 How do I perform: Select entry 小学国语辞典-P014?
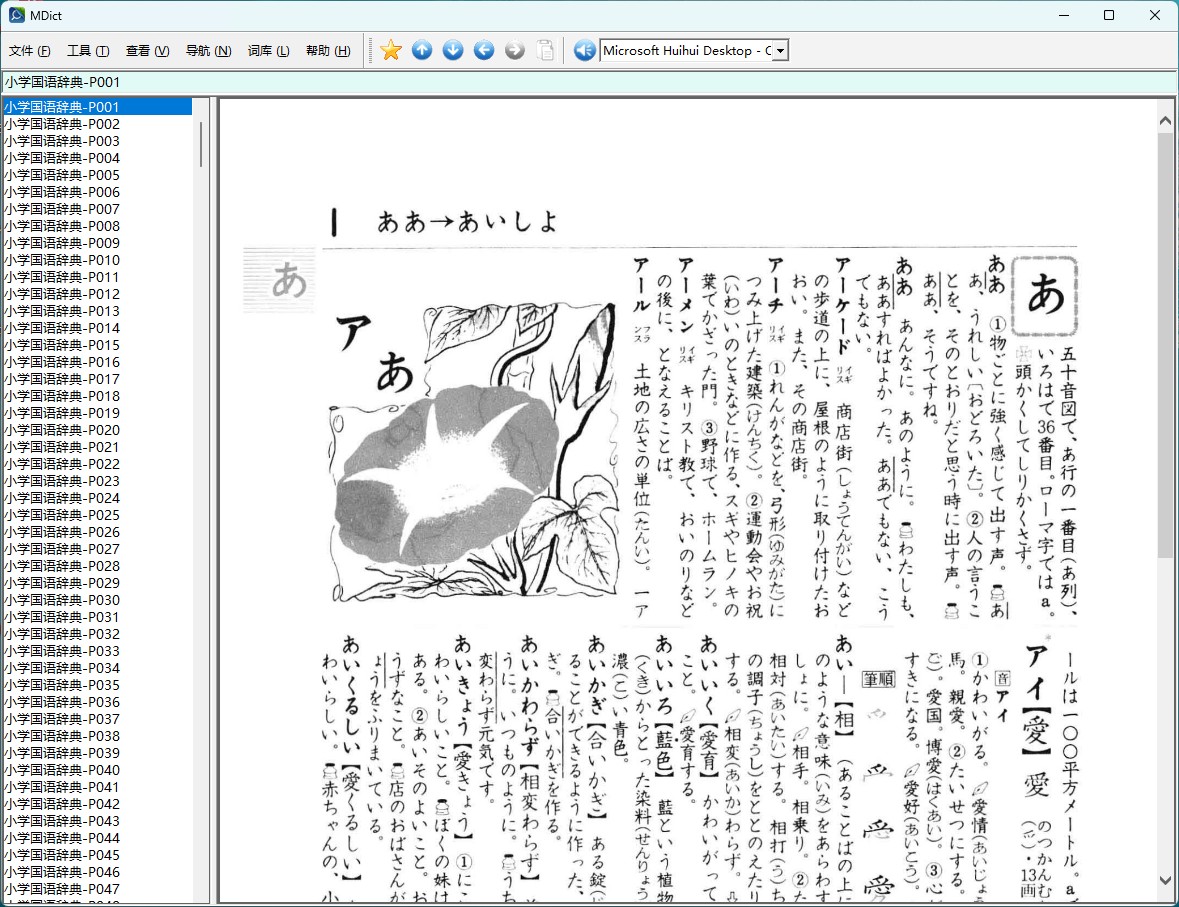[x=97, y=328]
